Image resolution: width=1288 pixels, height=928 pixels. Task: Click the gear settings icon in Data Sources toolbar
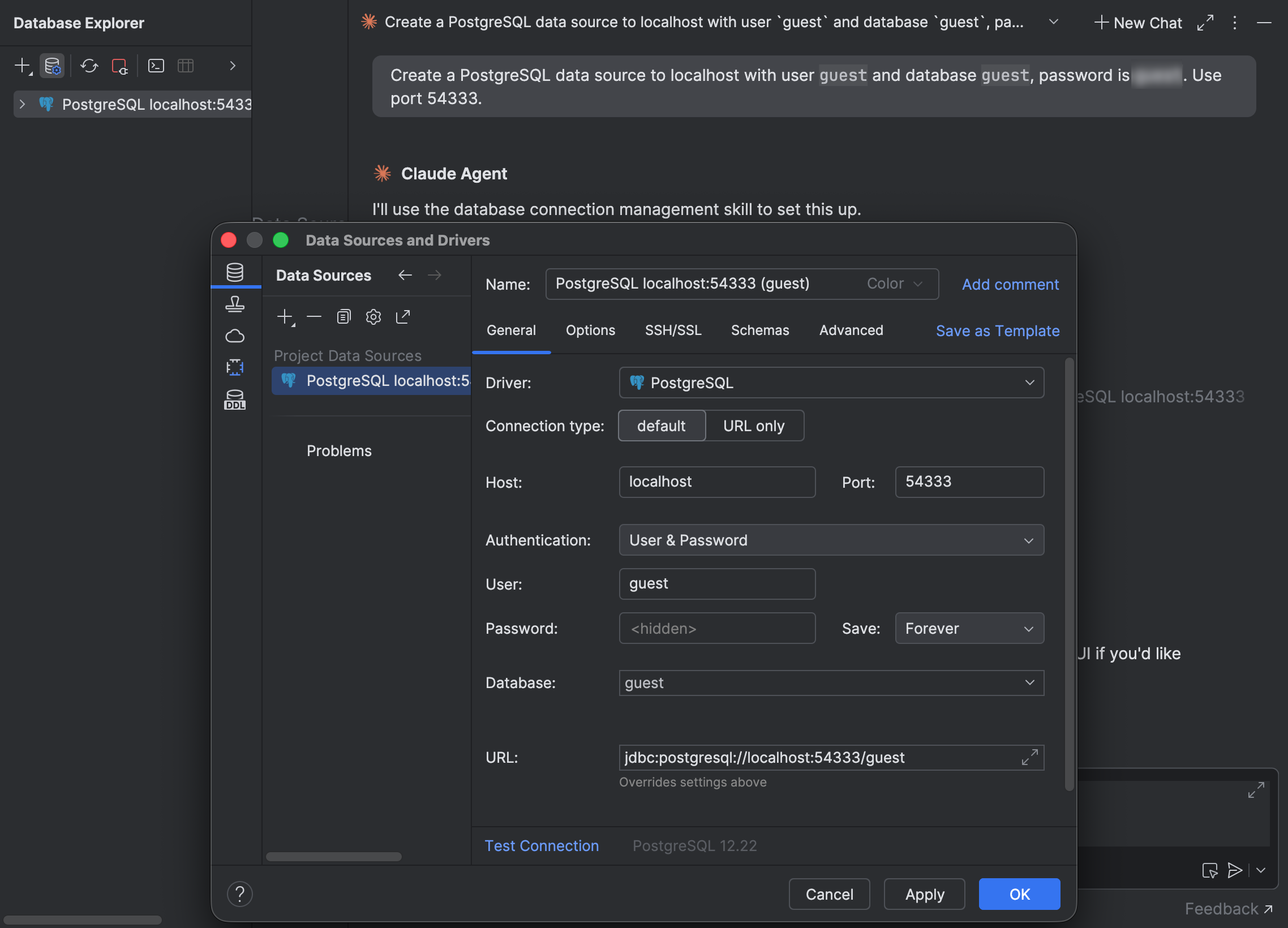[x=373, y=317]
